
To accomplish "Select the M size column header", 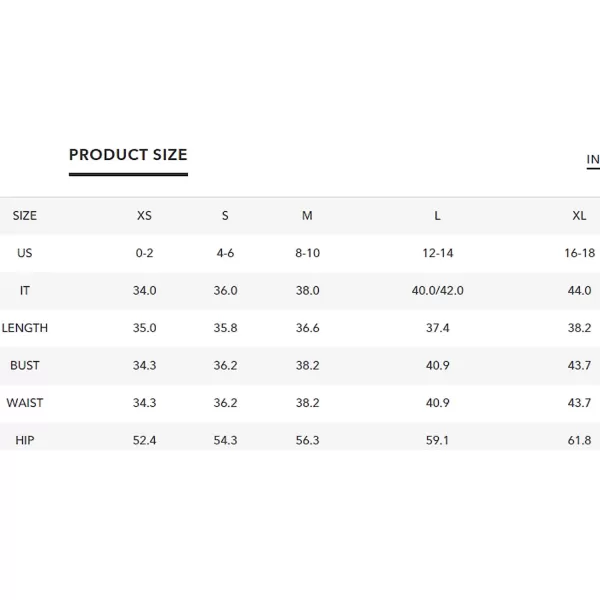I will point(307,216).
